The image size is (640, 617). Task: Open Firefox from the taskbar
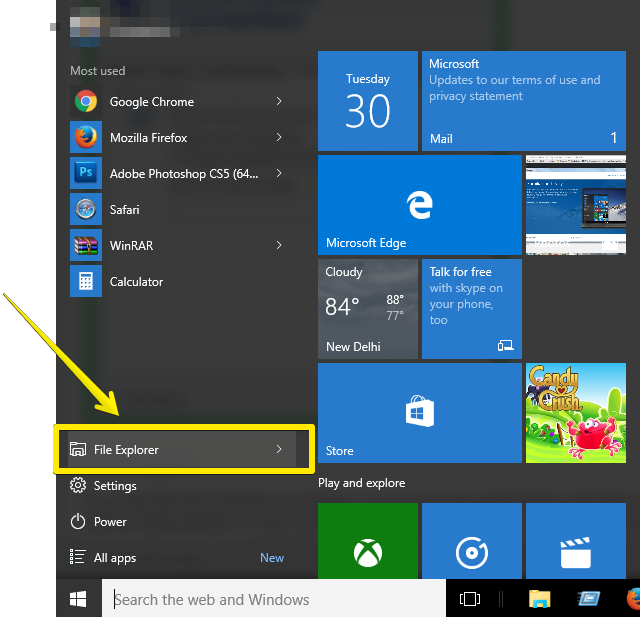tap(633, 599)
